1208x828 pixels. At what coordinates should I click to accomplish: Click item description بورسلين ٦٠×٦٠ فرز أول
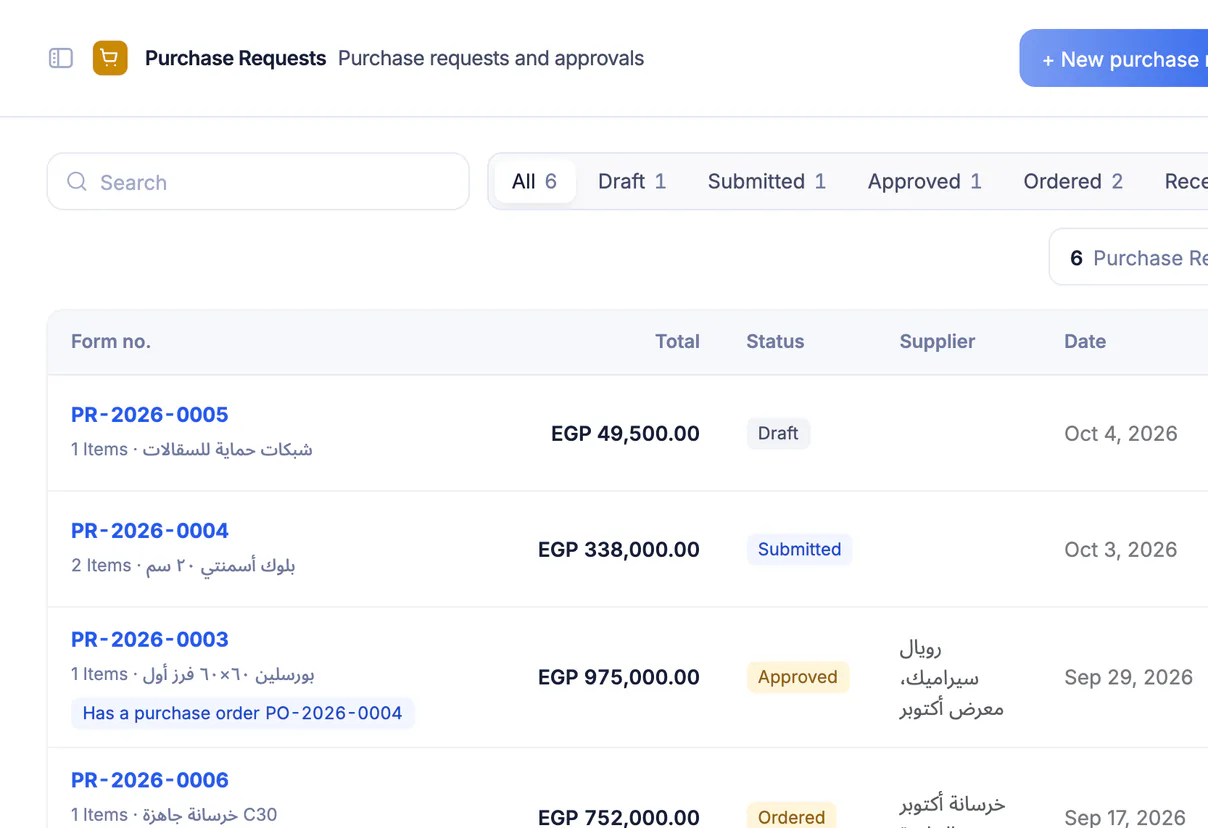point(228,675)
